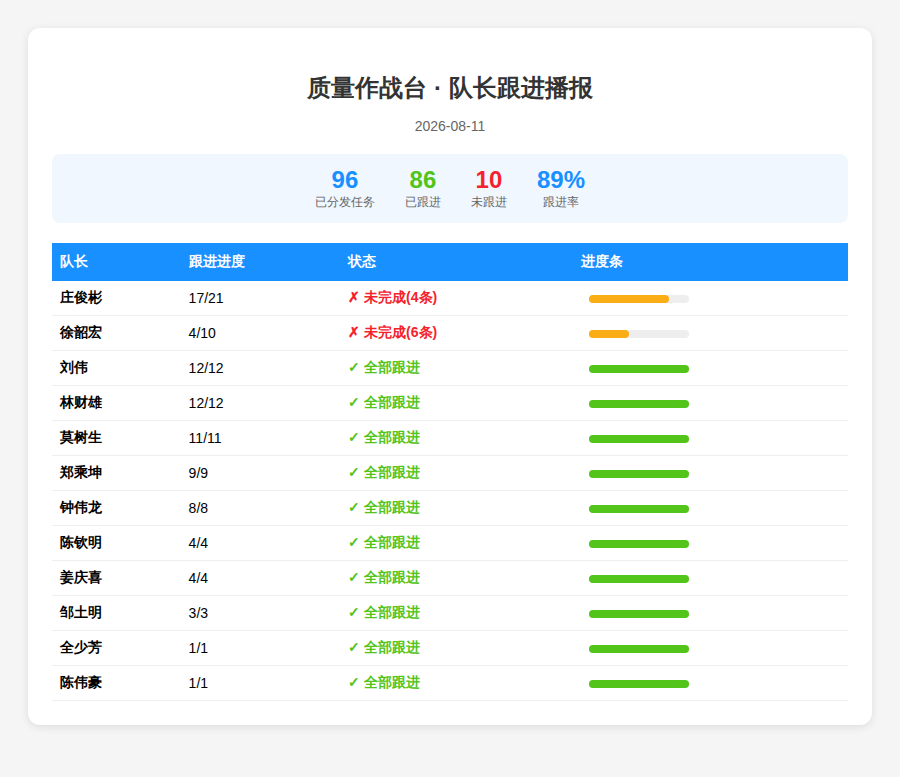Click the 未完成(6条) status
This screenshot has width=900, height=777.
click(x=393, y=333)
